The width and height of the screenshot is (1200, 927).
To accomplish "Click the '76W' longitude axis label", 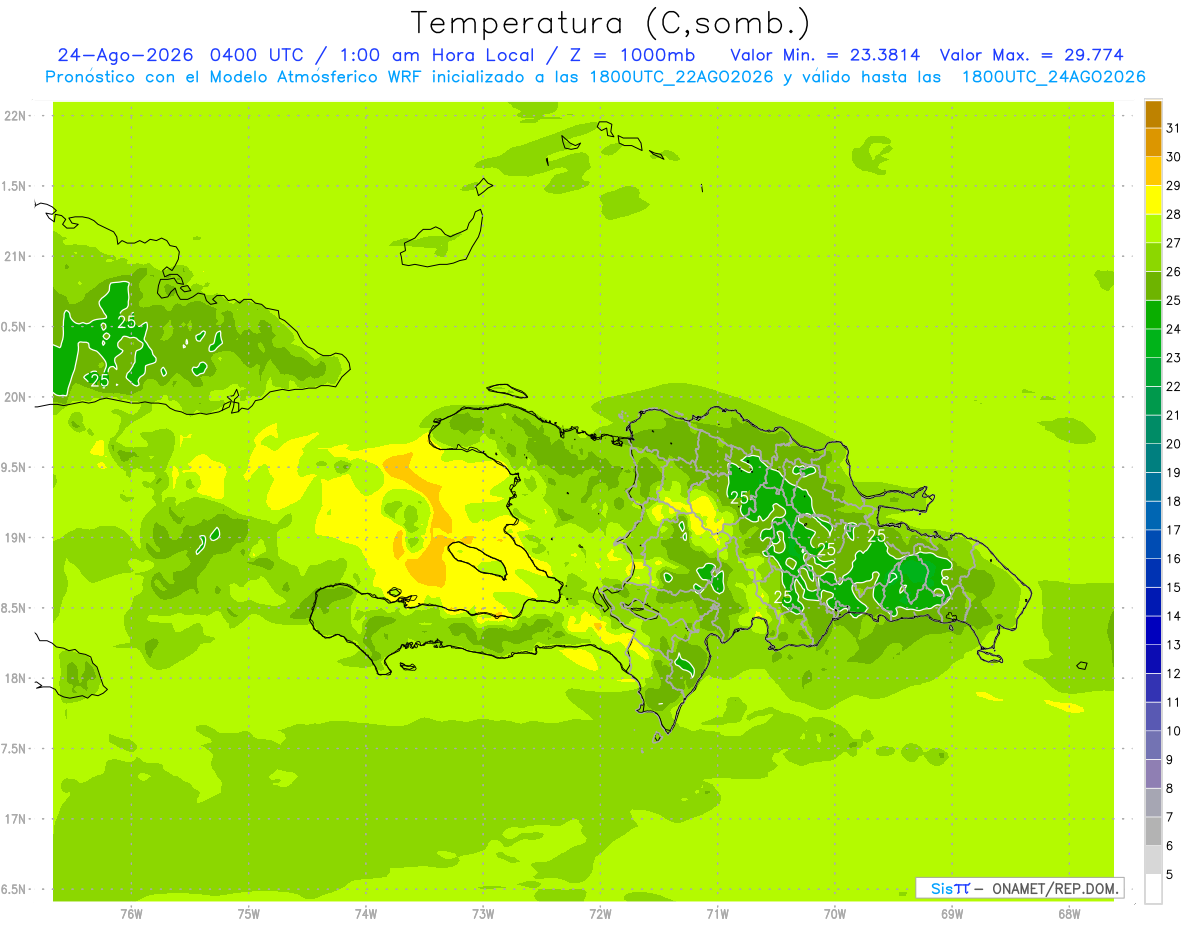I will pos(131,914).
